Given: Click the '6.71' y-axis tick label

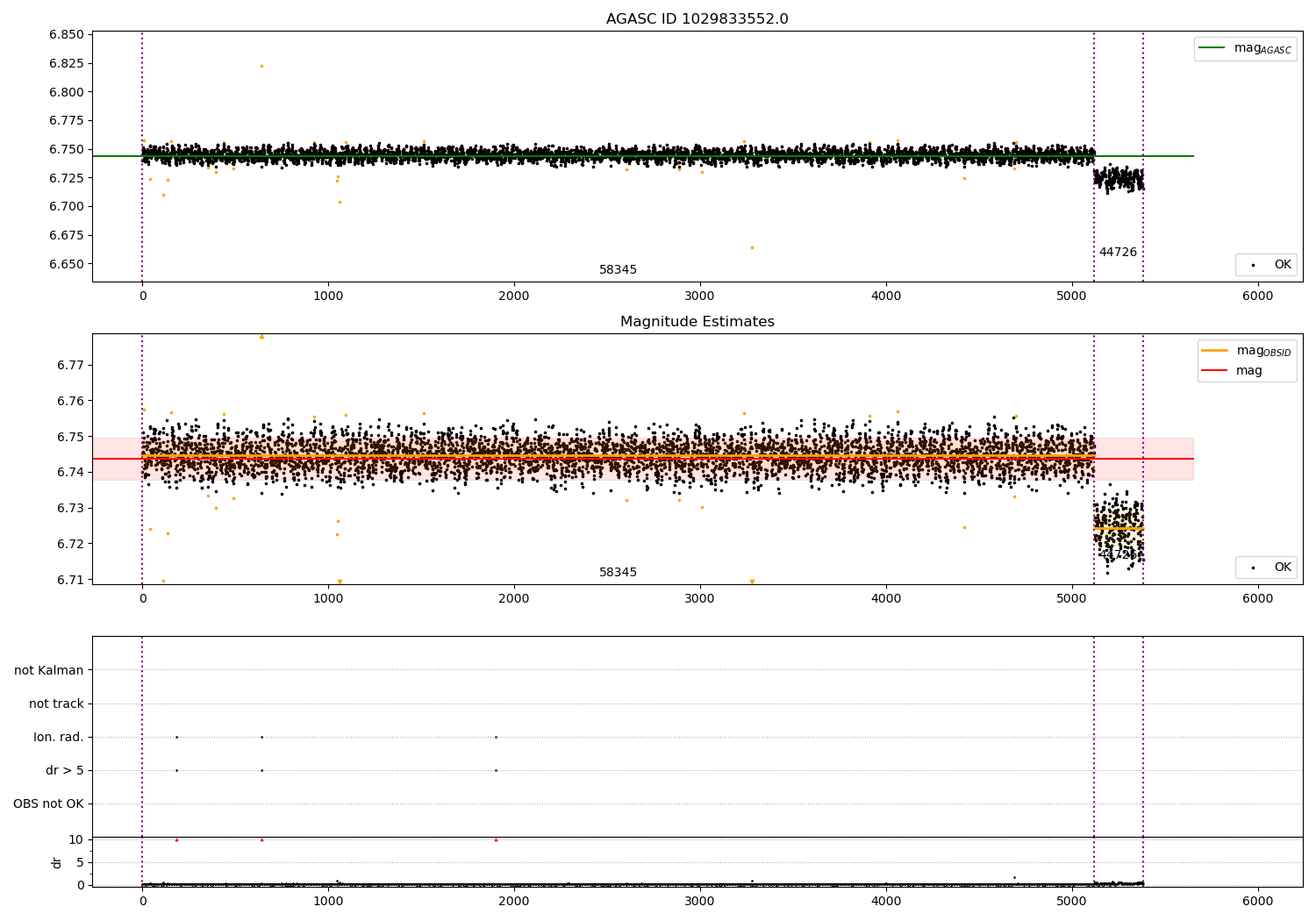Looking at the screenshot, I should click(x=70, y=580).
